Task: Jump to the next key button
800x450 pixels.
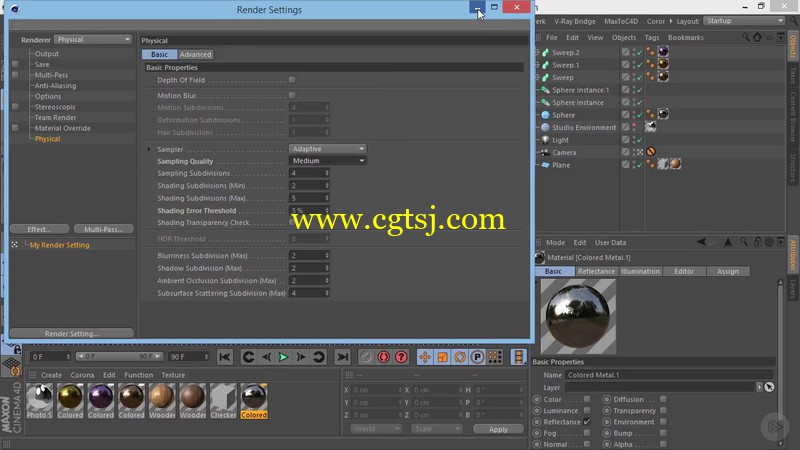Action: 319,357
